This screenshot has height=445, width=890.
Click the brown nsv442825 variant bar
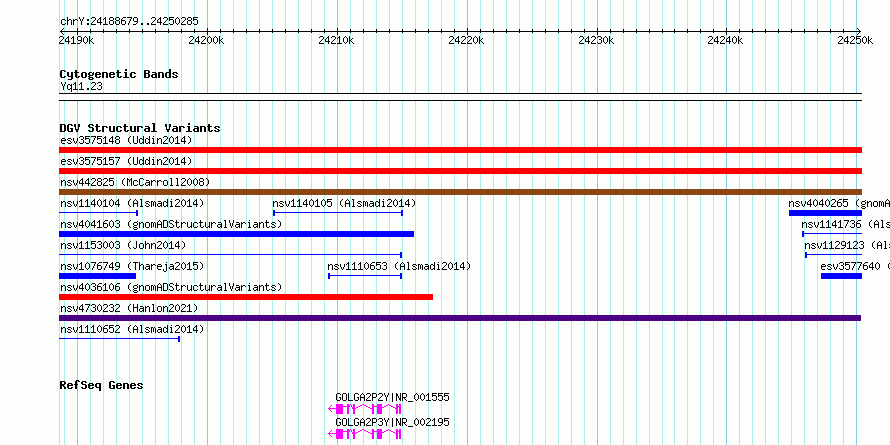460,192
